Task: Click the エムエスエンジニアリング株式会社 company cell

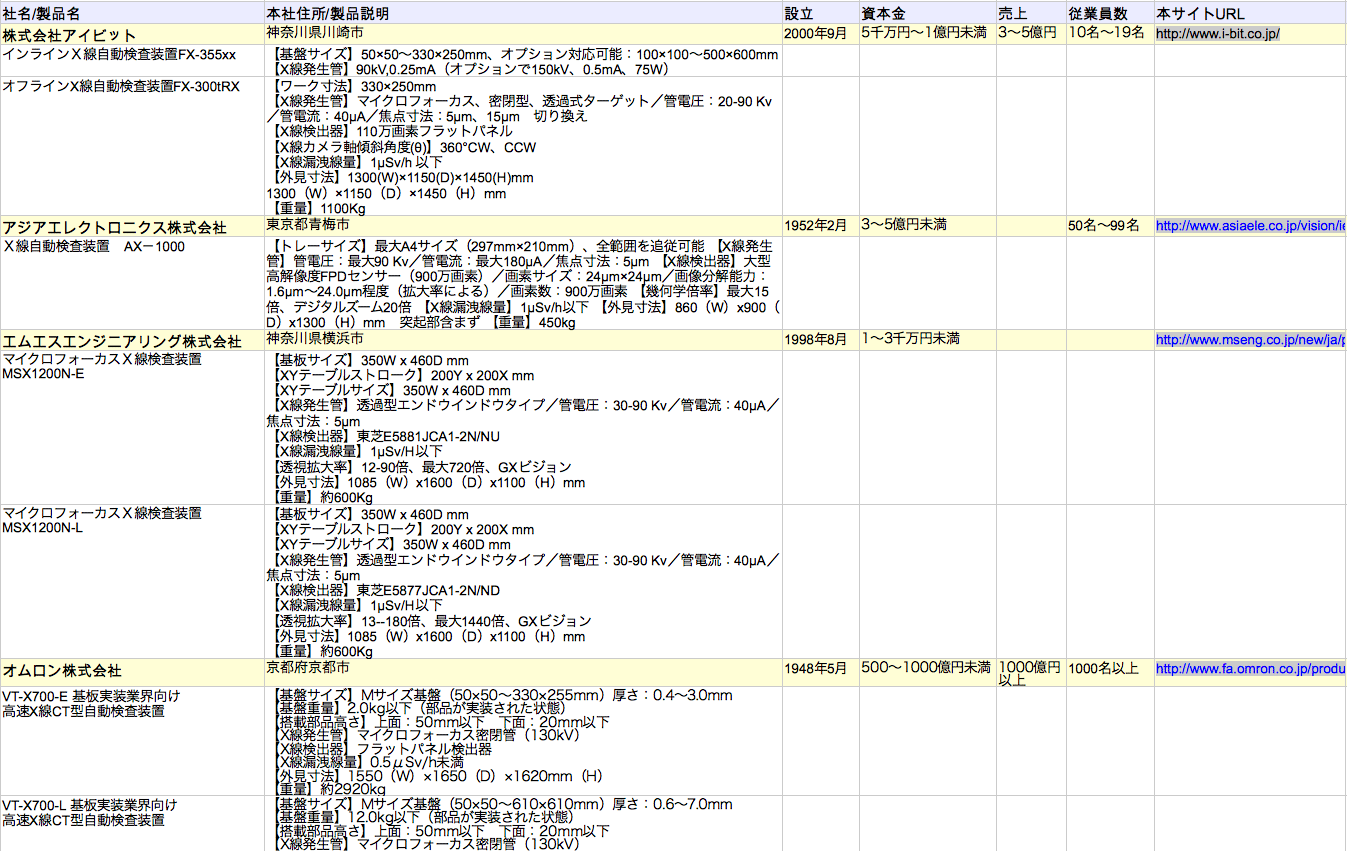Action: click(x=132, y=340)
